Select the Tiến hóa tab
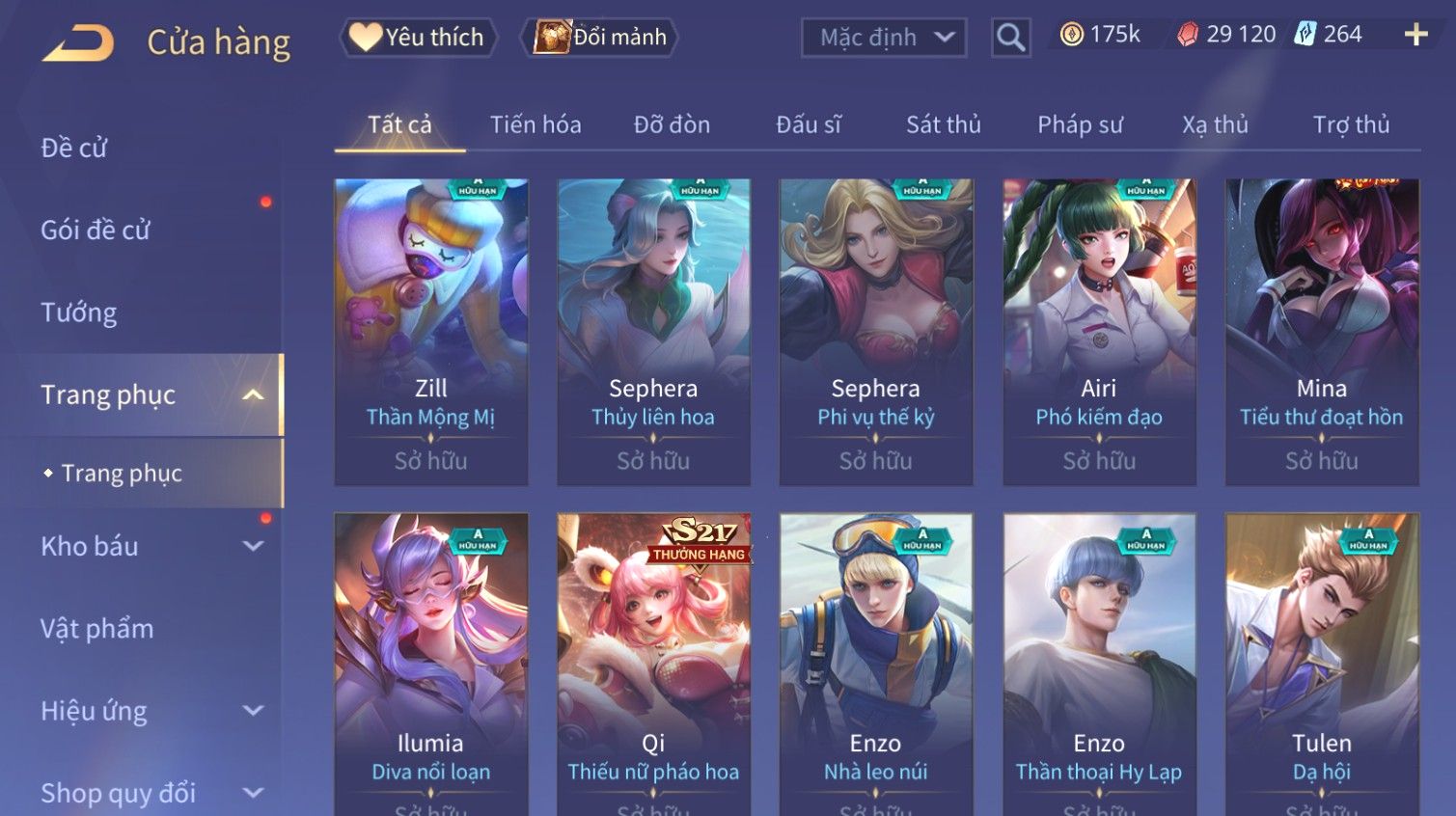The width and height of the screenshot is (1456, 816). click(x=536, y=124)
